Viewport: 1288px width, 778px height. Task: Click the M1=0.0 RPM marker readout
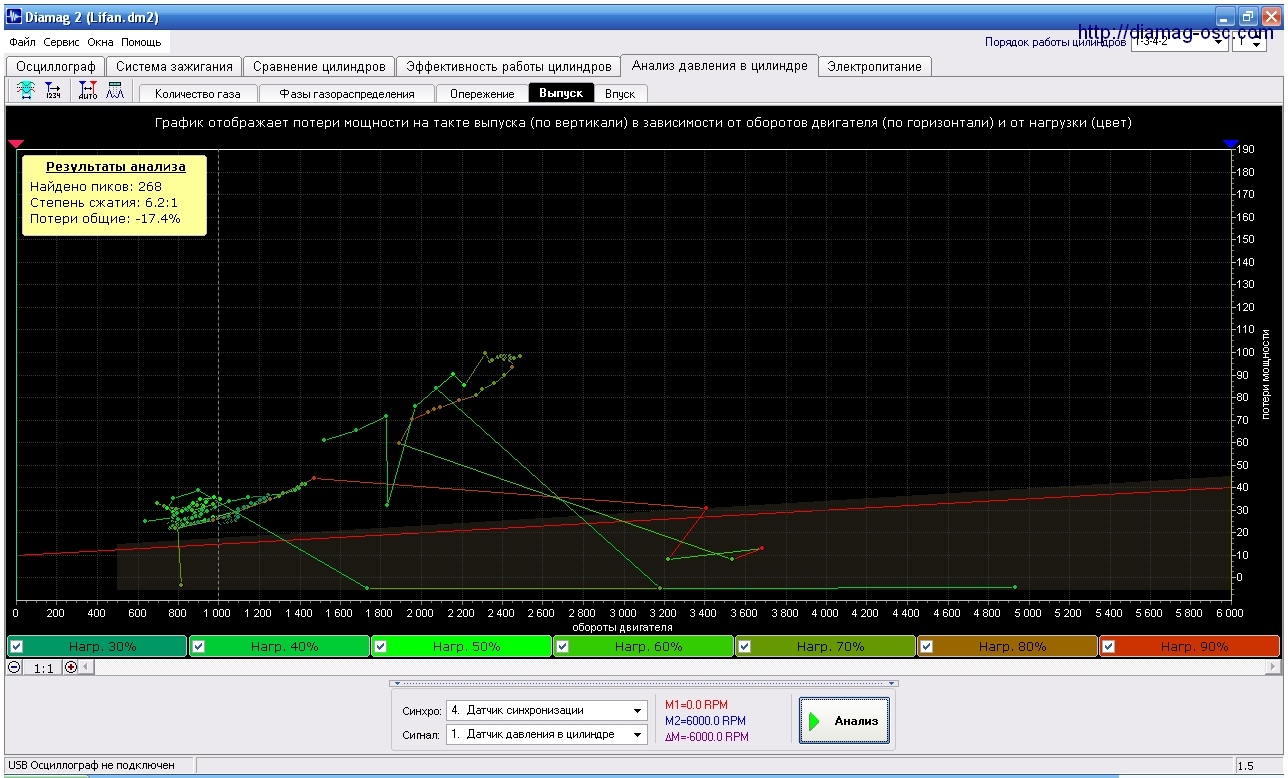click(697, 705)
